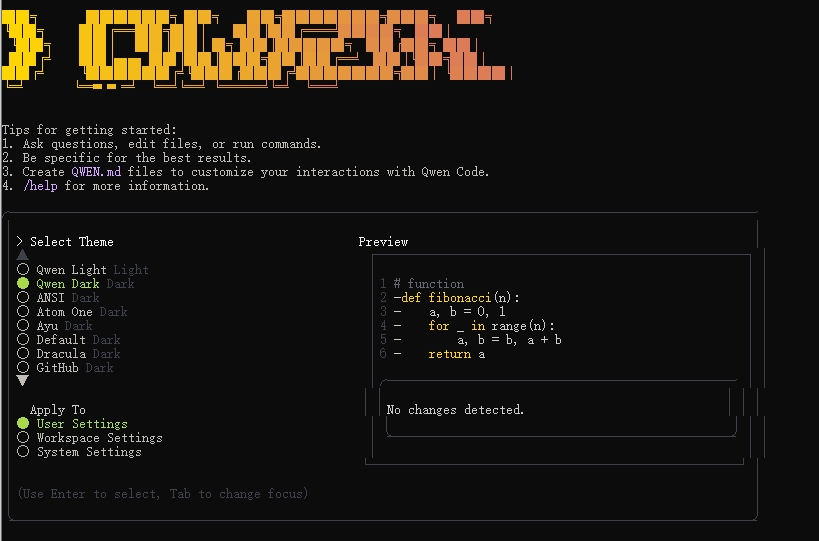Apply to User Settings radio button
This screenshot has width=819, height=541.
tap(23, 424)
